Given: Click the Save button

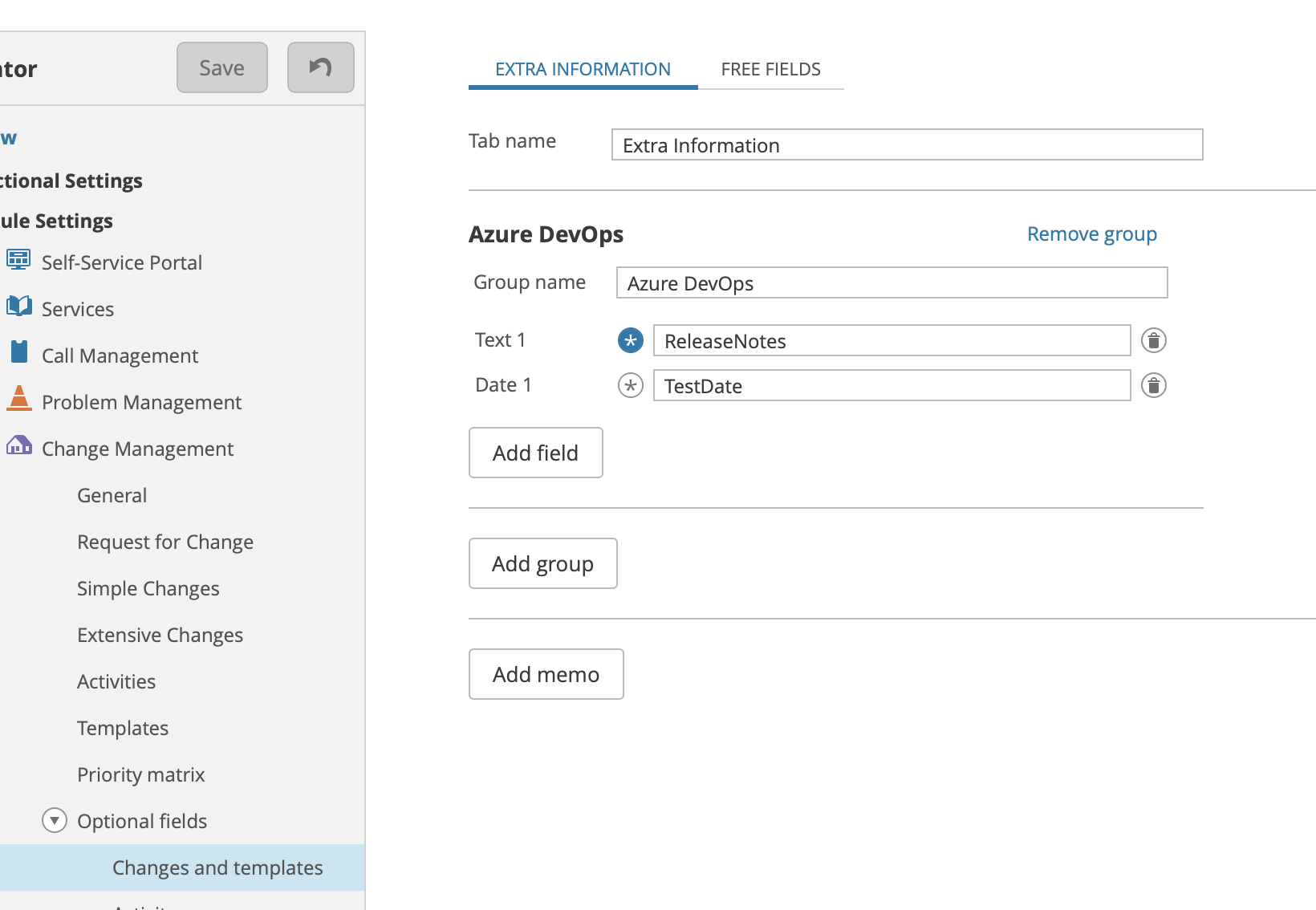Looking at the screenshot, I should click(x=221, y=67).
